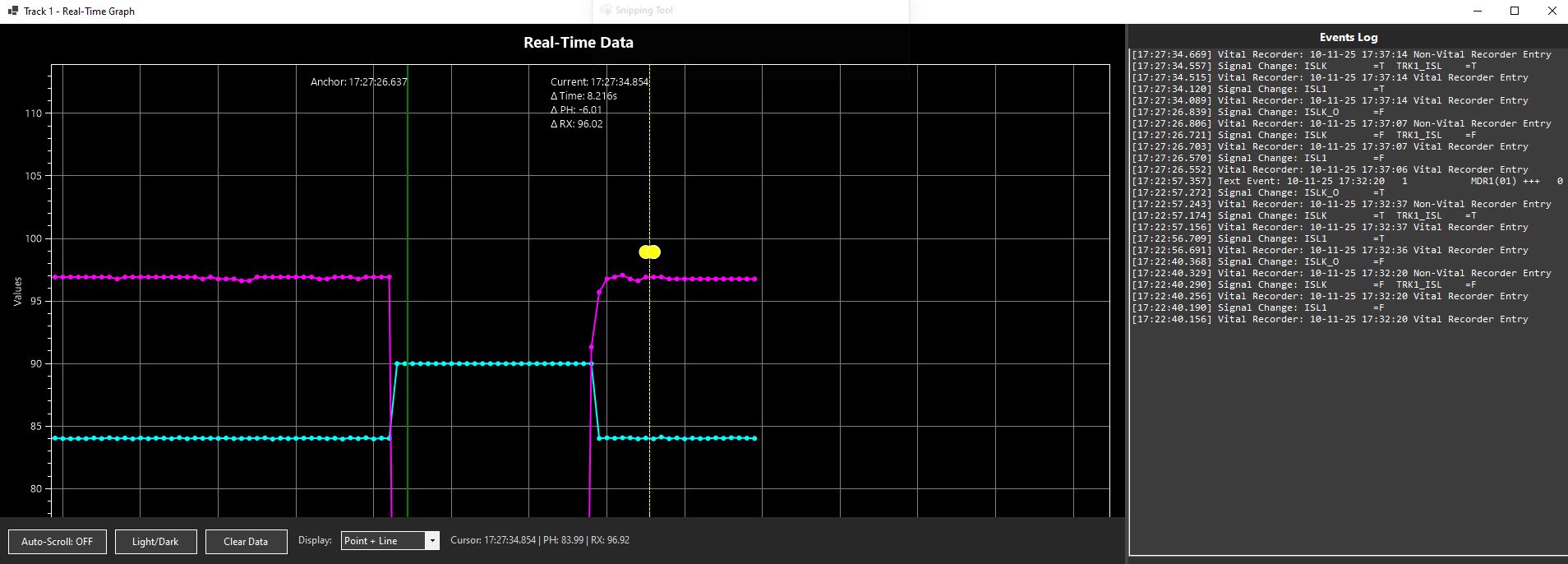Select log entry at 17:27:34.089

[x=1330, y=100]
